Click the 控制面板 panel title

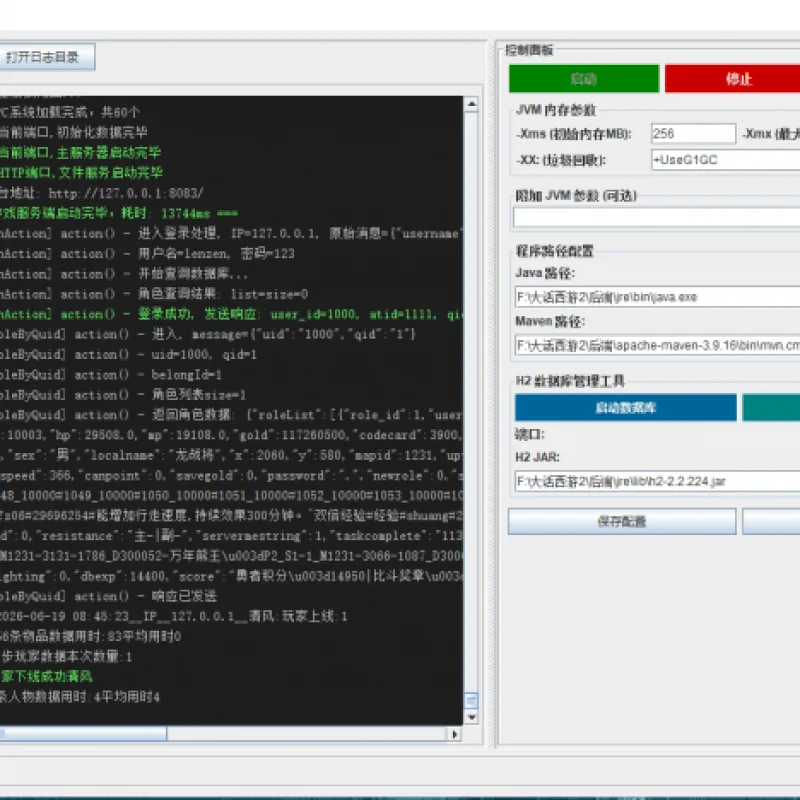(529, 50)
